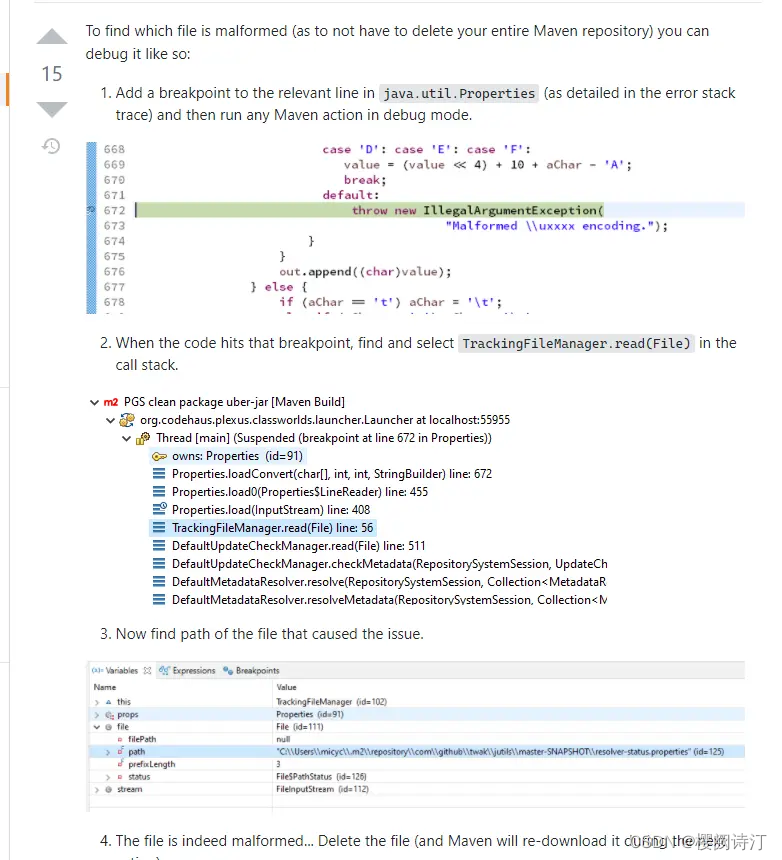The height and width of the screenshot is (860, 782).
Task: Click the java.util.Properties inline code
Action: (x=458, y=93)
